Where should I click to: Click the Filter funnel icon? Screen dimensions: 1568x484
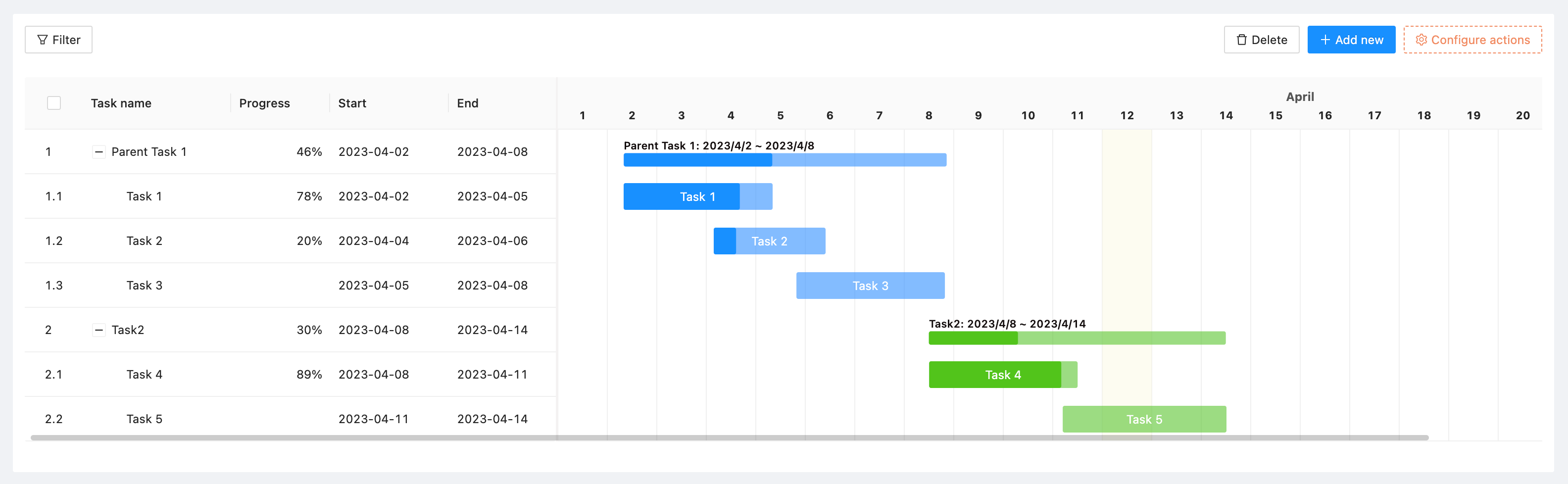[42, 40]
